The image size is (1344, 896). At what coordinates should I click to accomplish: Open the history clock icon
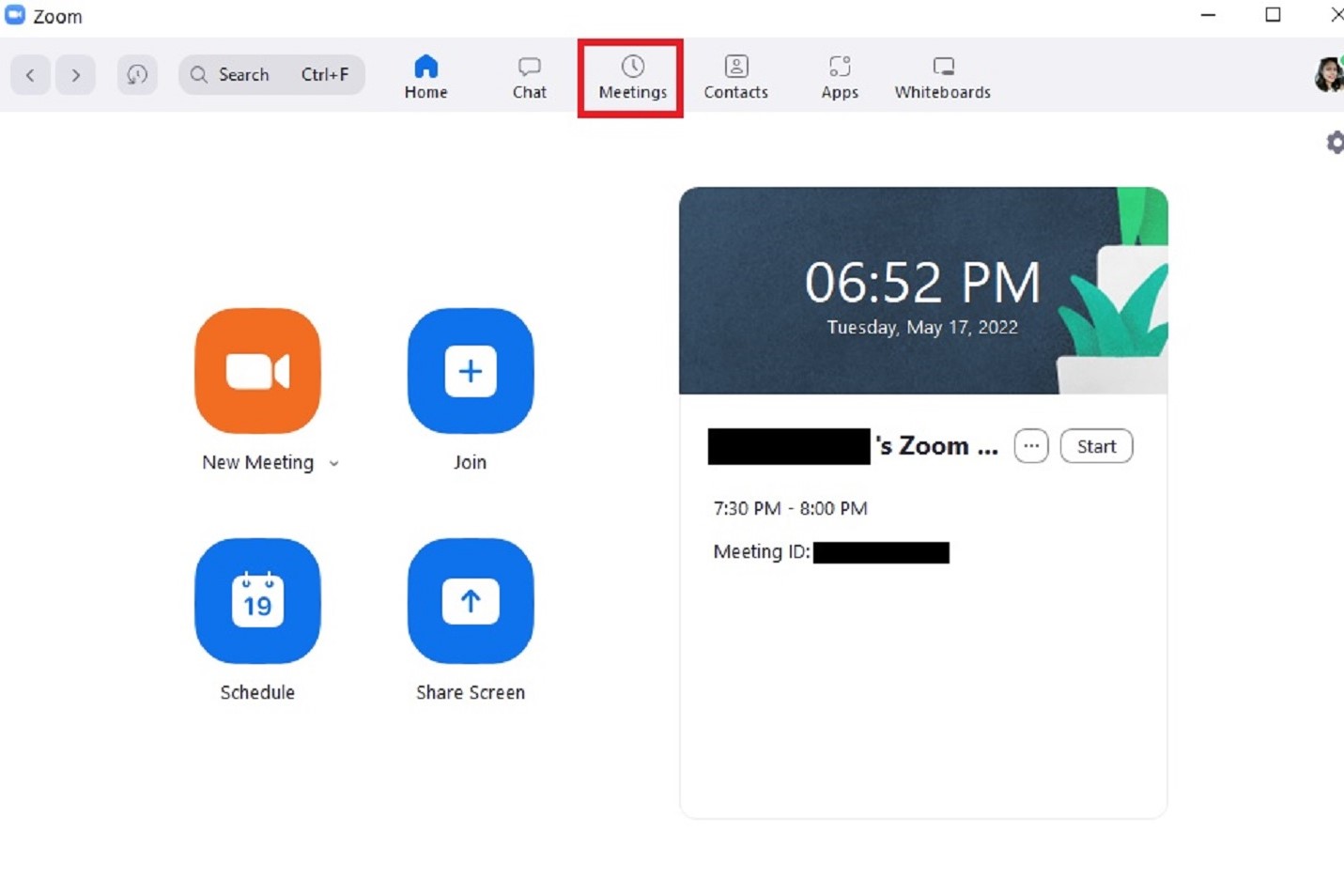(137, 75)
